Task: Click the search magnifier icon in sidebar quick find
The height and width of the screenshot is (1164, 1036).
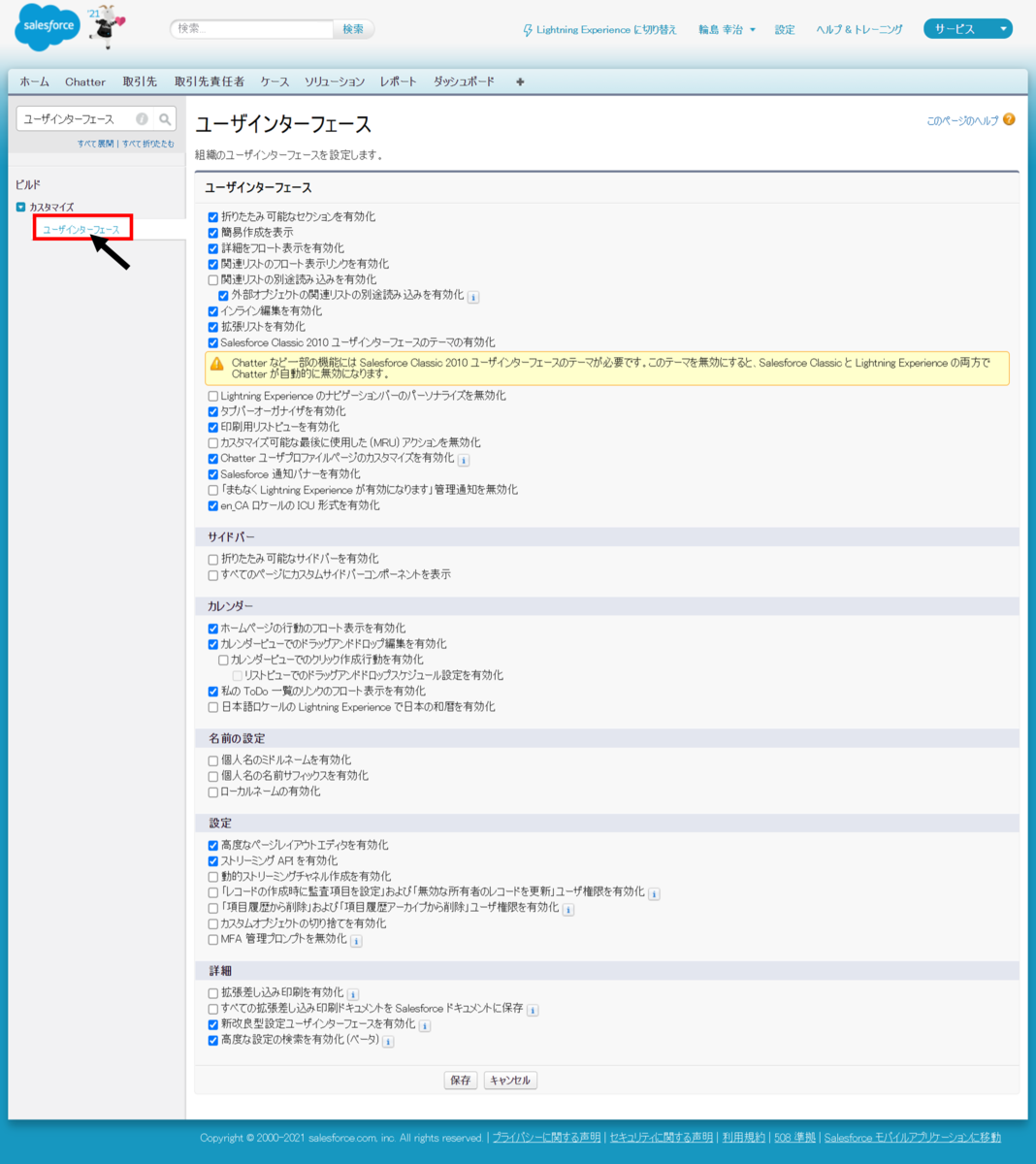Action: (x=165, y=119)
